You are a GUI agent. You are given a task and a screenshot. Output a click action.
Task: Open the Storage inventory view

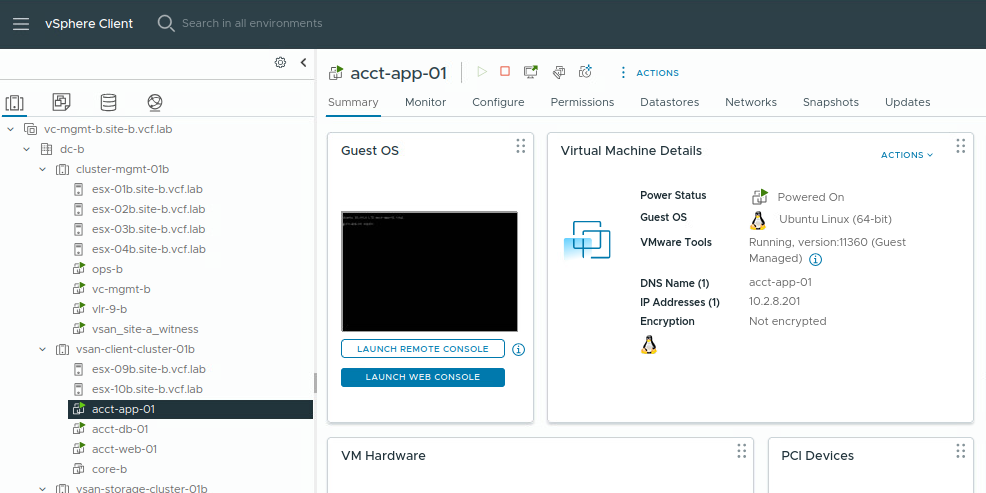tap(108, 102)
